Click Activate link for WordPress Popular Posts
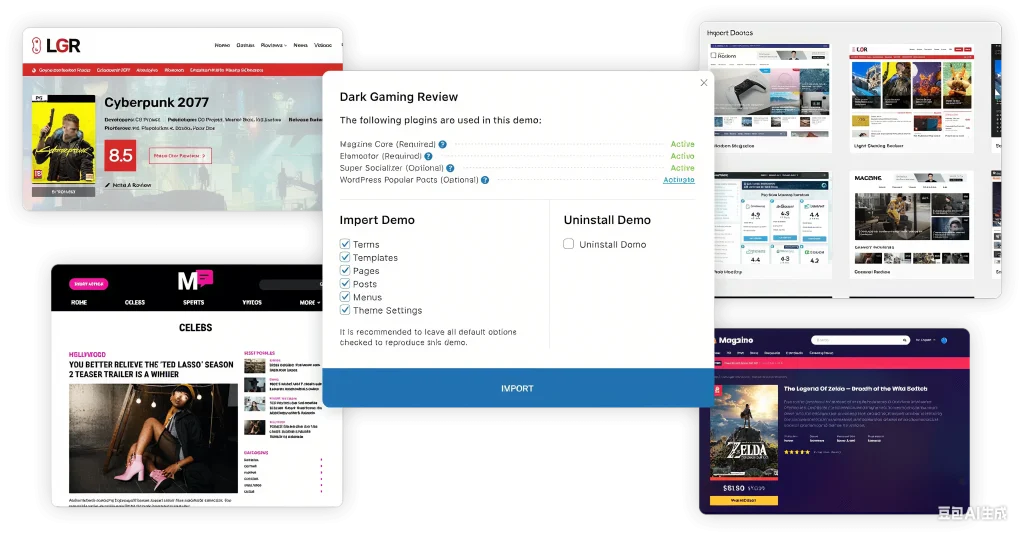The image size is (1024, 537). click(x=678, y=180)
